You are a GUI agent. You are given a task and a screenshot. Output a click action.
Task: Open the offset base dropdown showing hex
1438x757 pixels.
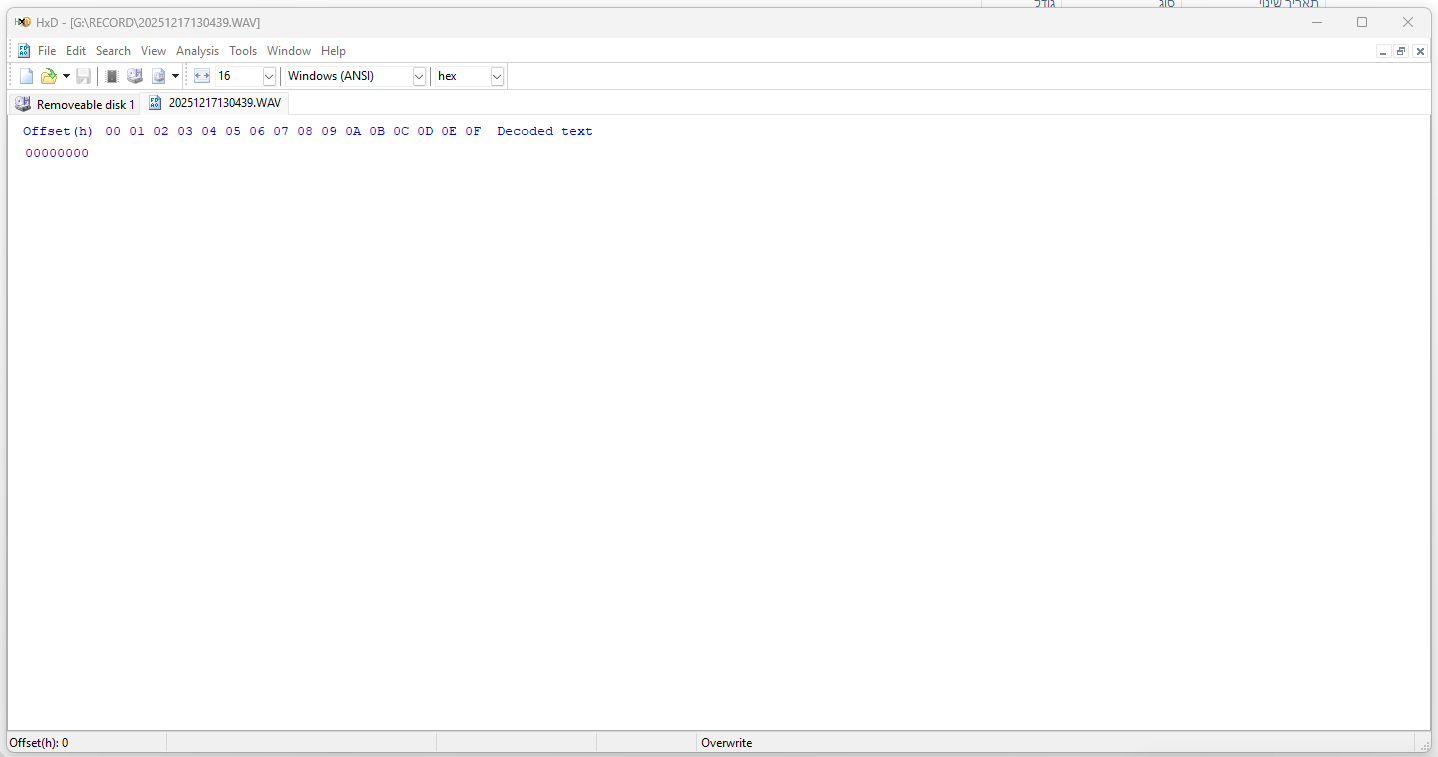(x=496, y=75)
